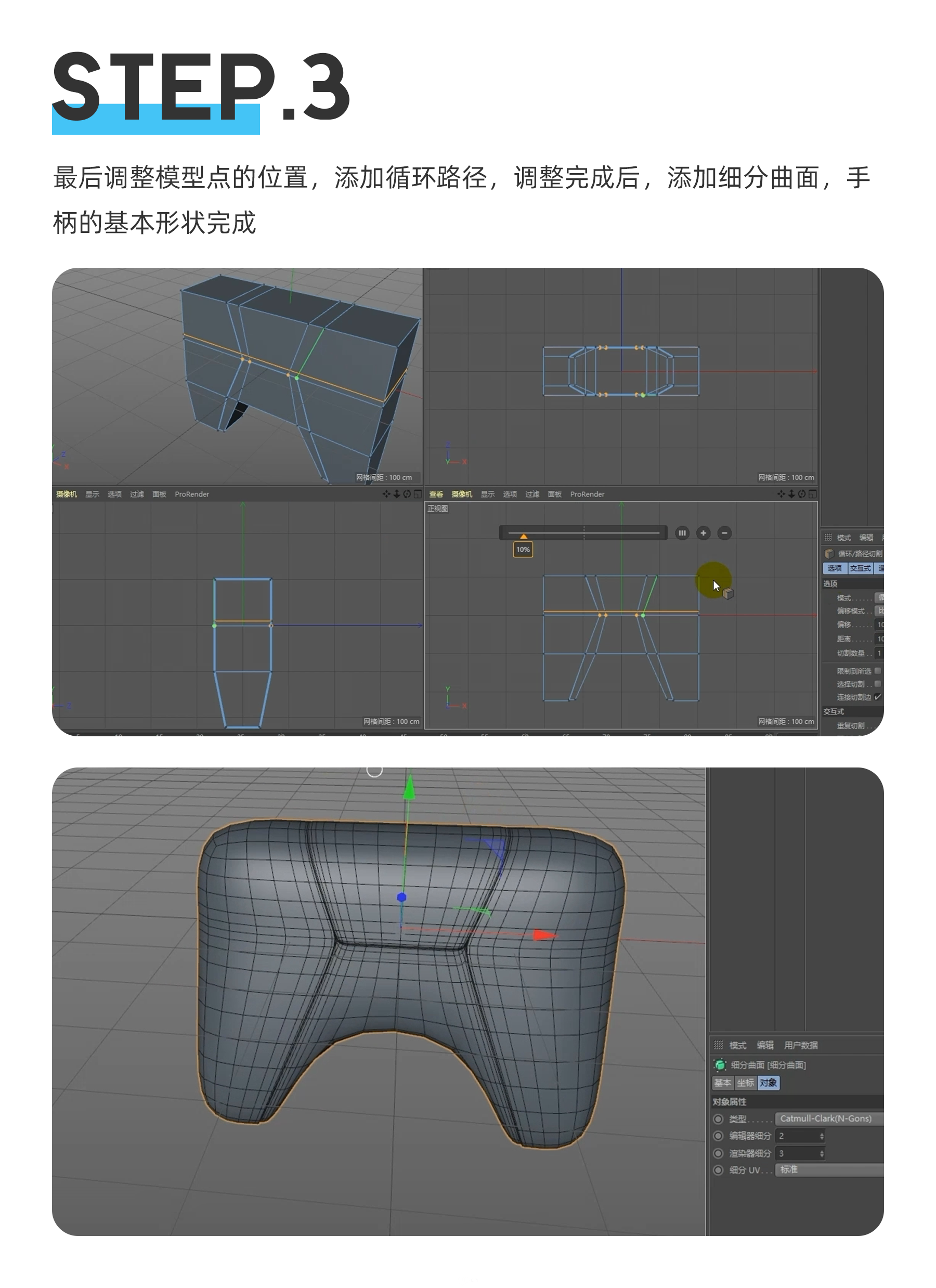This screenshot has height=1288, width=936.
Task: Click the zoom-view arrow icon in the front viewport header
Action: pyautogui.click(x=791, y=494)
